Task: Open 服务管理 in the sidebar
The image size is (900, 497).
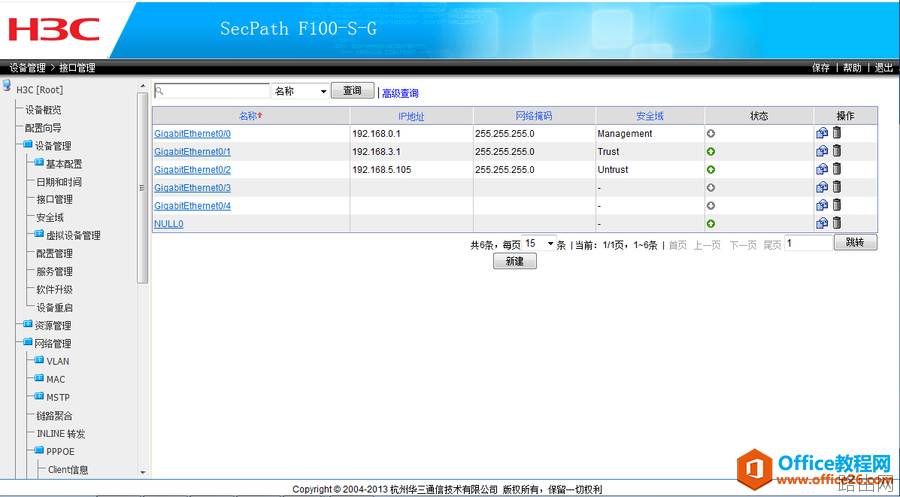Action: coord(55,271)
